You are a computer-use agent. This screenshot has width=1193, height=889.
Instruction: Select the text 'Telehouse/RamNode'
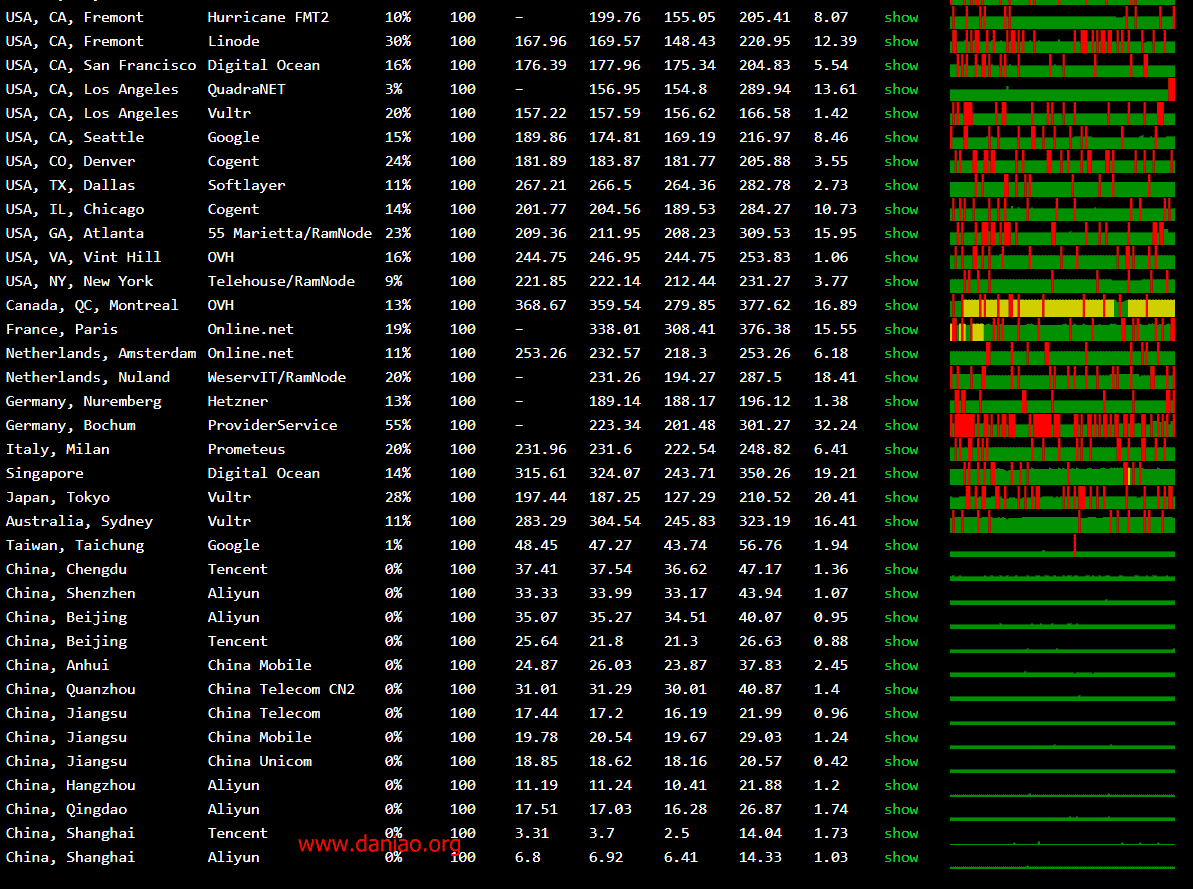[x=281, y=281]
